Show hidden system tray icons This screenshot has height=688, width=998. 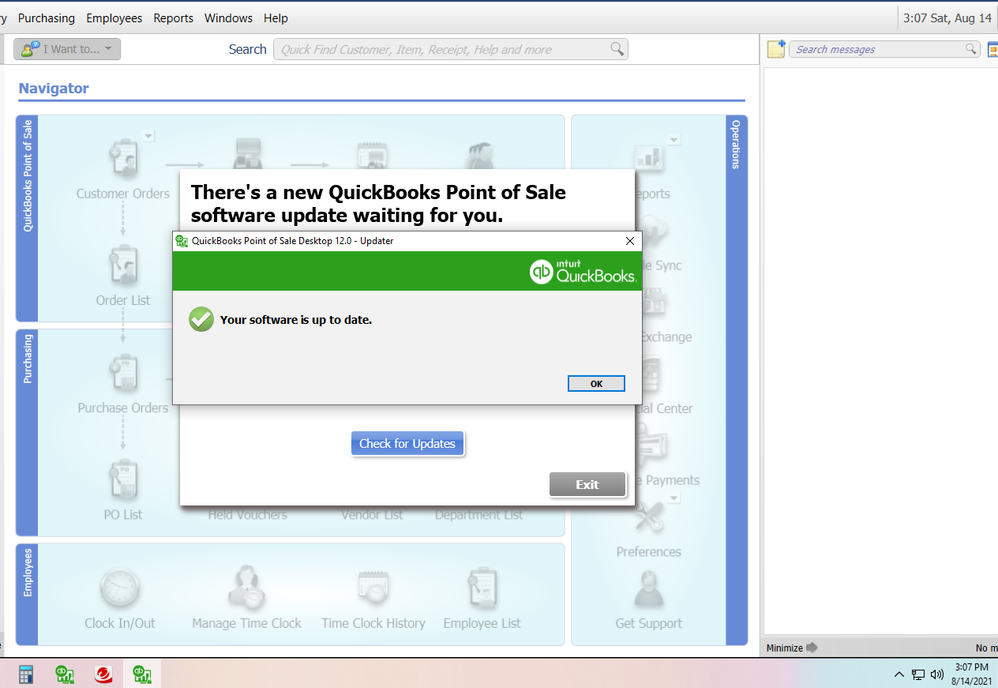coord(899,674)
